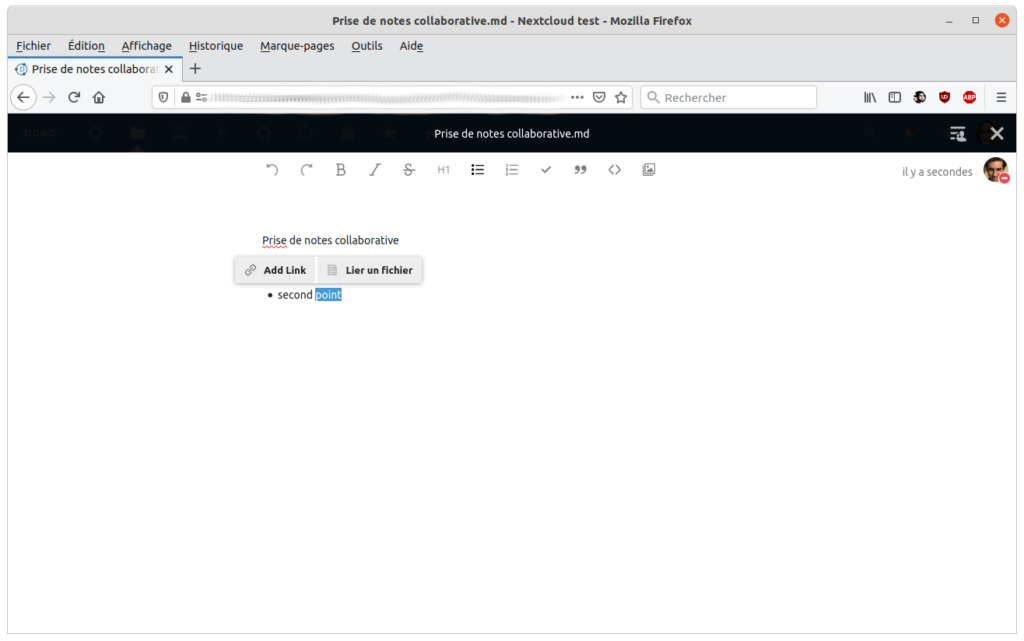Set heading level H1
This screenshot has height=641, width=1024.
pos(443,170)
